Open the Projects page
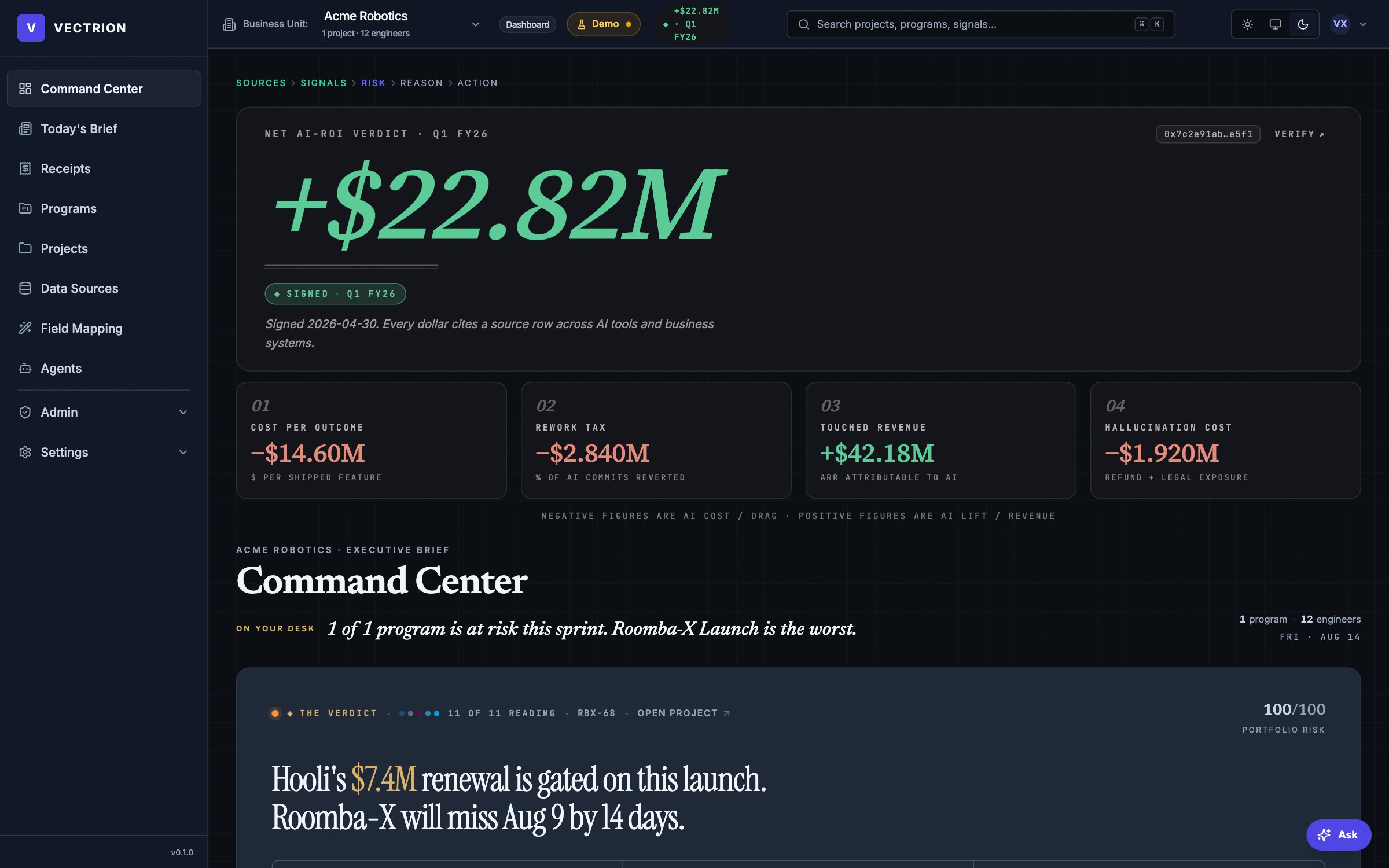 (104, 248)
